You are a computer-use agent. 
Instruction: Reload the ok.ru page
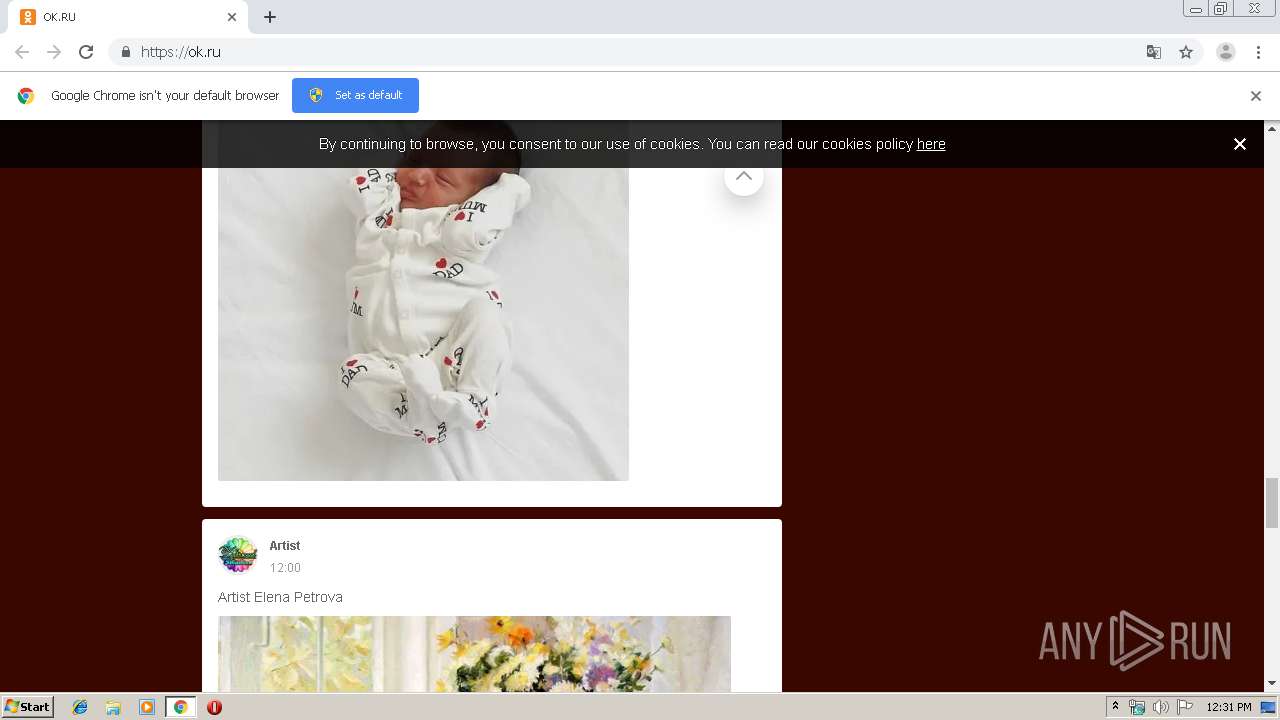point(86,52)
